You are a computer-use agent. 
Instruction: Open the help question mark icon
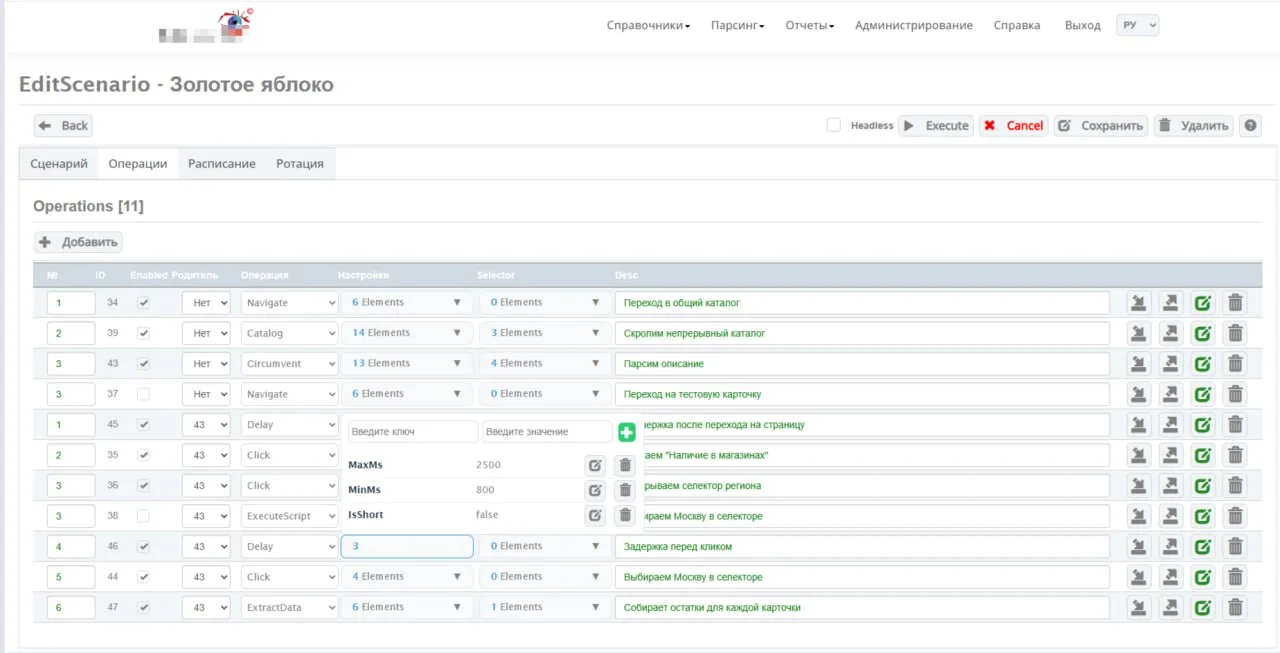pyautogui.click(x=1250, y=126)
